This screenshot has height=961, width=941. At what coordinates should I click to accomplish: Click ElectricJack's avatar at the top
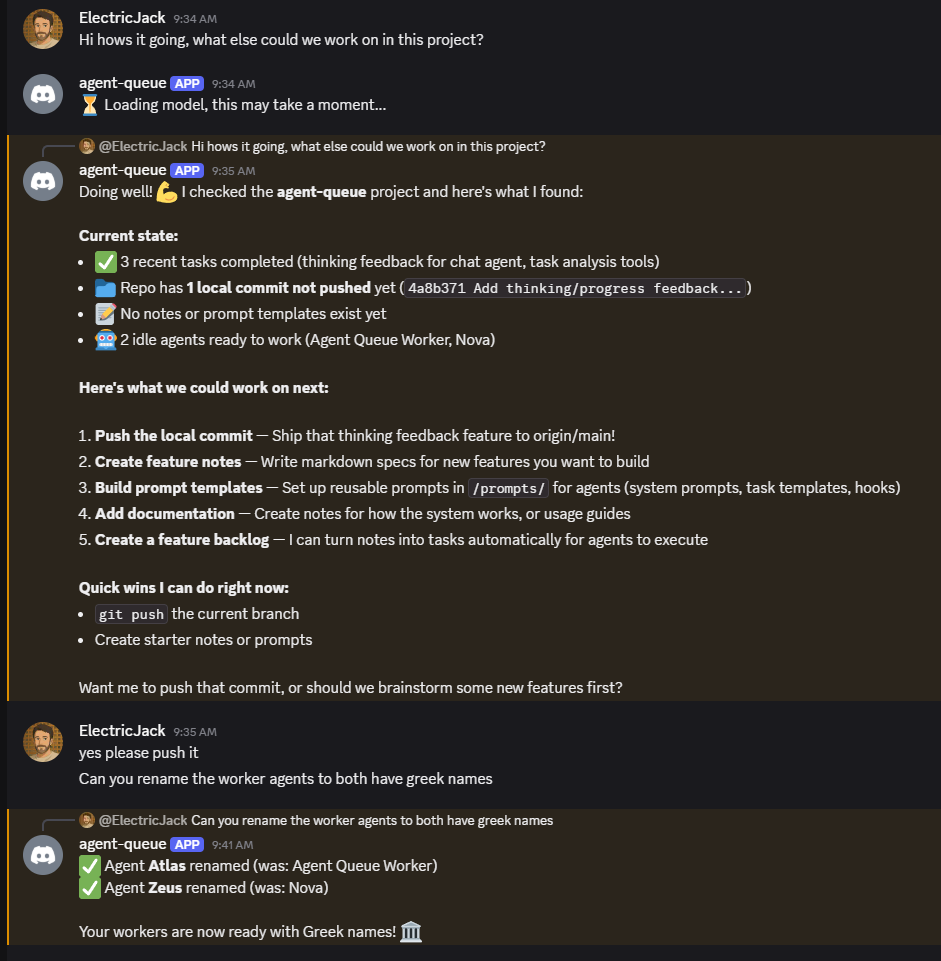coord(42,28)
